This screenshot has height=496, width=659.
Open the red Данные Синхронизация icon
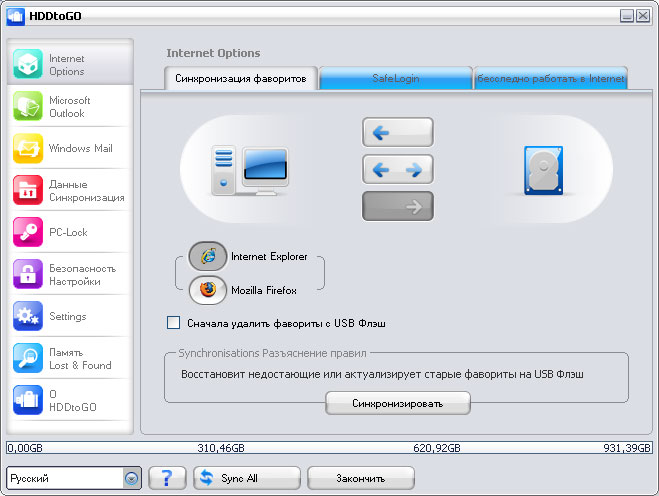pyautogui.click(x=28, y=190)
